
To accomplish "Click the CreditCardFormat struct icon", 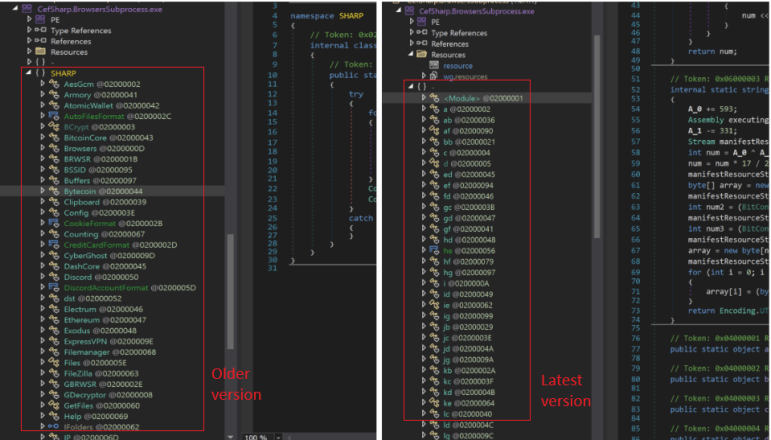I will [54, 245].
